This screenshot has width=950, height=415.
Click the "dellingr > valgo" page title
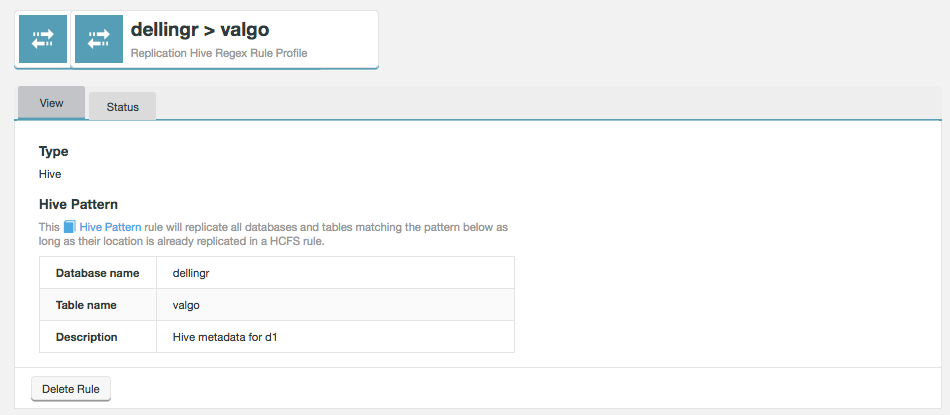[200, 30]
